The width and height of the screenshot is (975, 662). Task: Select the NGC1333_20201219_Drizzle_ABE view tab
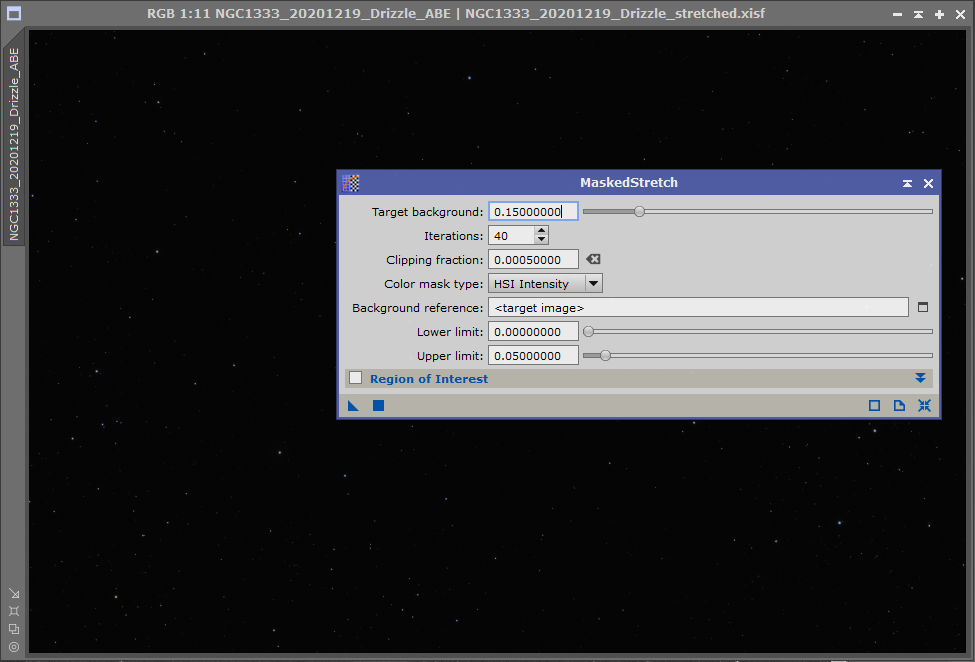(14, 144)
